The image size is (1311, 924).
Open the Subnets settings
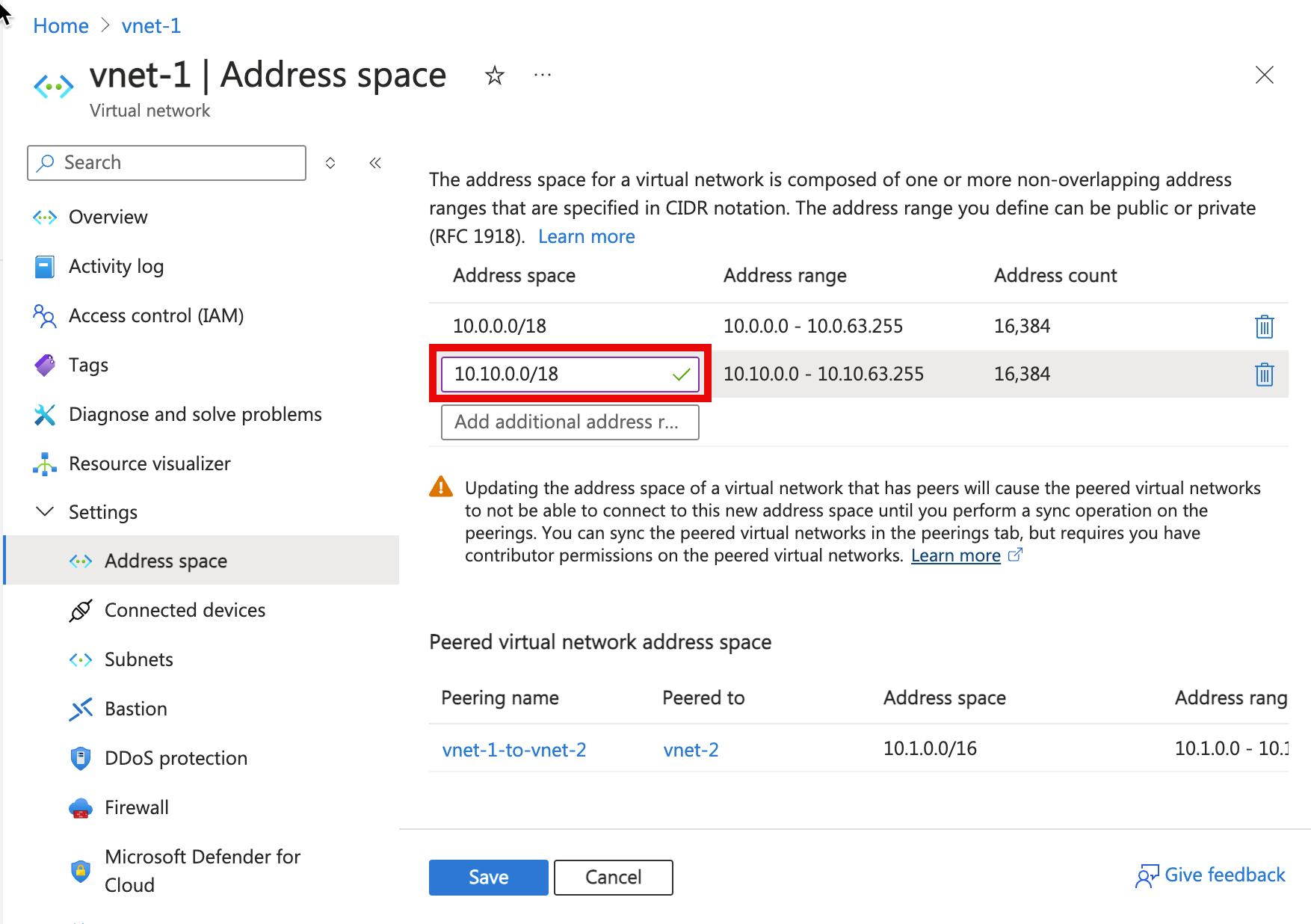pos(139,659)
